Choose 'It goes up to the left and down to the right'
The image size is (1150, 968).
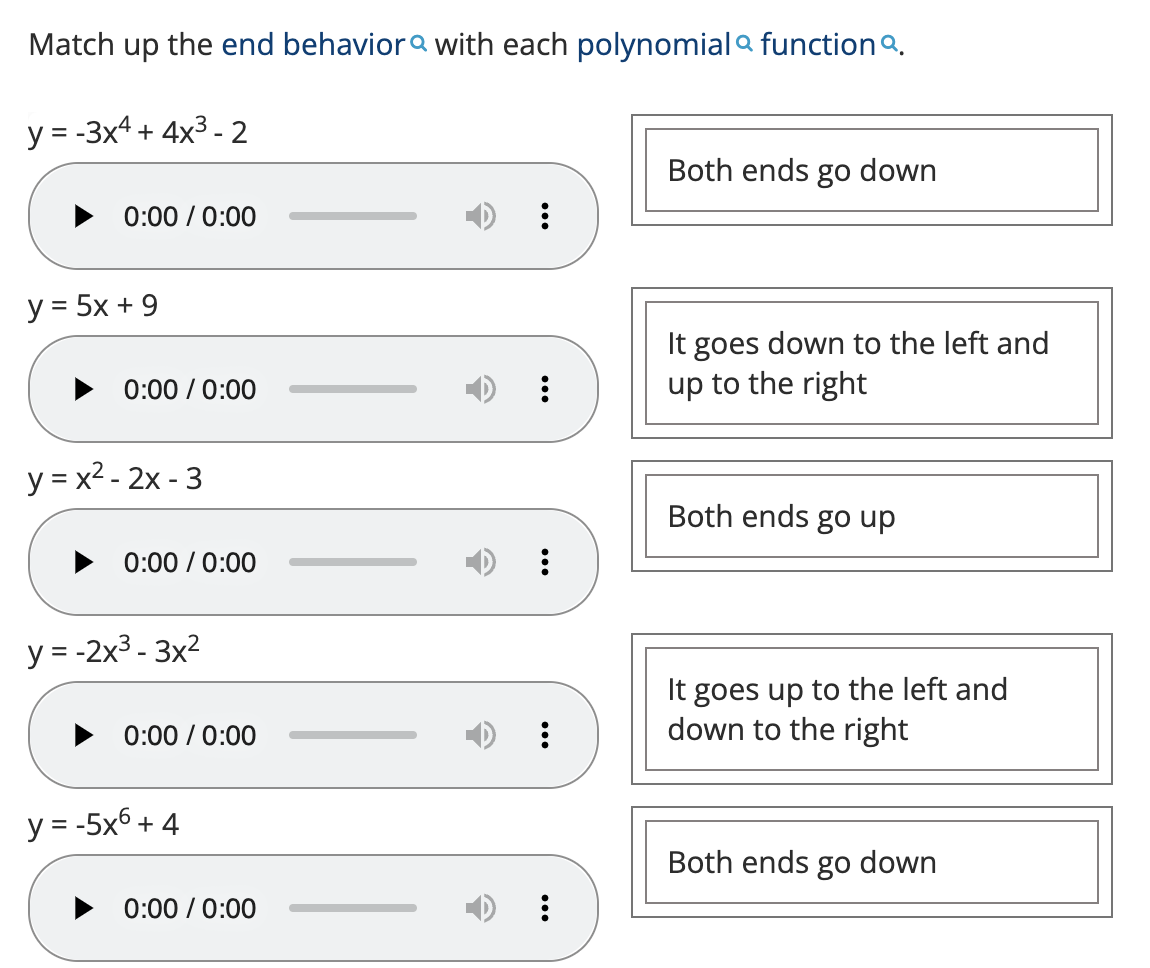[871, 709]
